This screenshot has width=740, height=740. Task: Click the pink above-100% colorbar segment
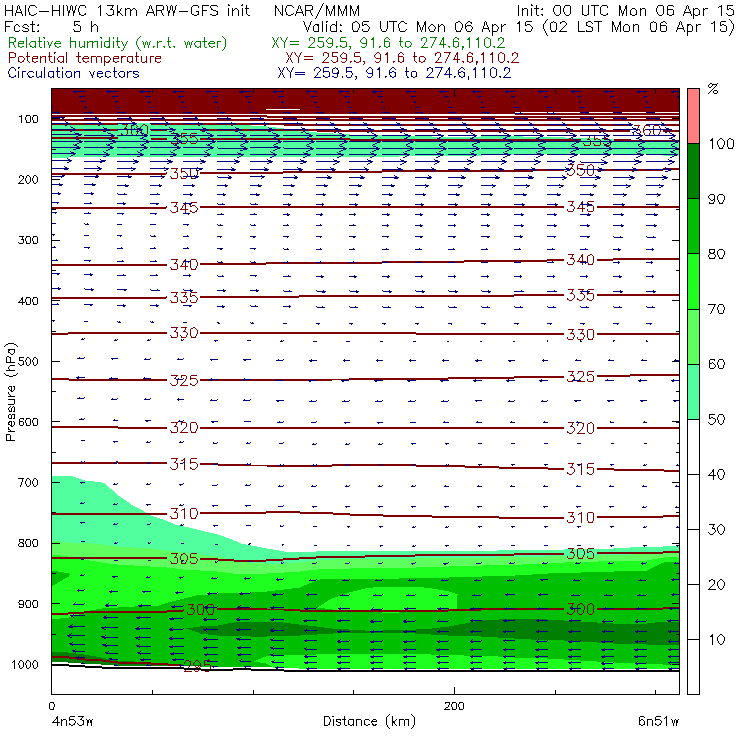(693, 116)
